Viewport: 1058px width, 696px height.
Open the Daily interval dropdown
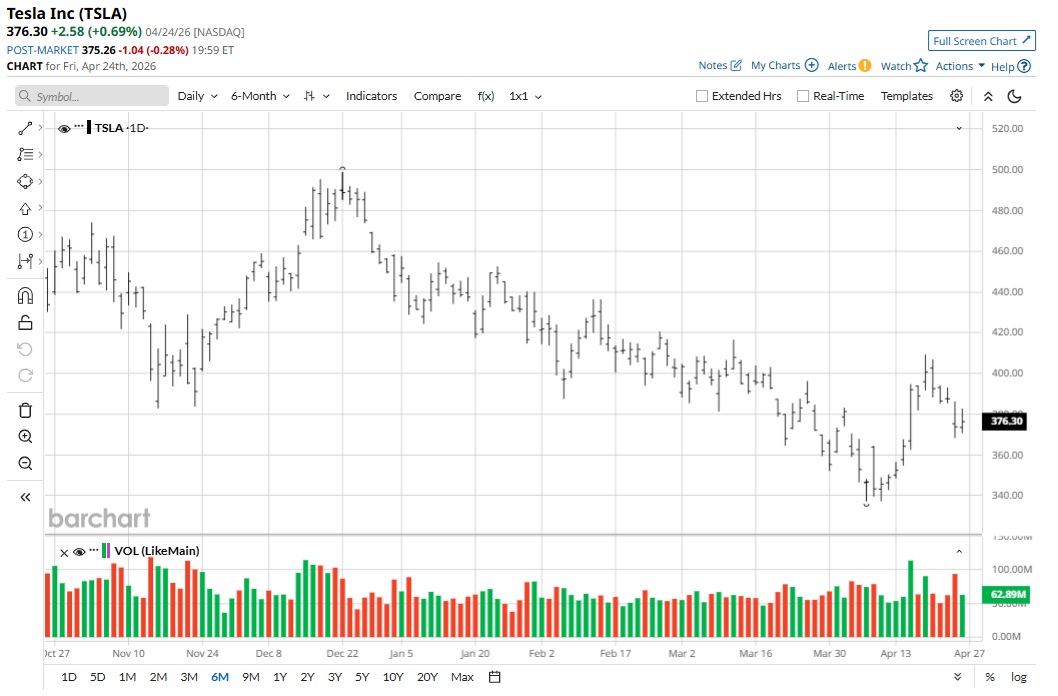197,96
